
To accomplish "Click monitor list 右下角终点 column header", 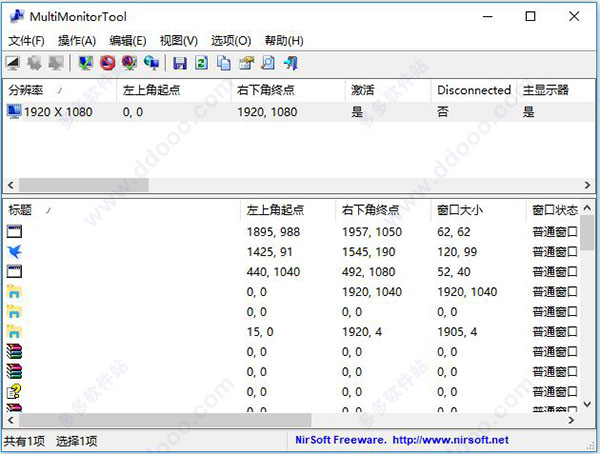I will [288, 90].
